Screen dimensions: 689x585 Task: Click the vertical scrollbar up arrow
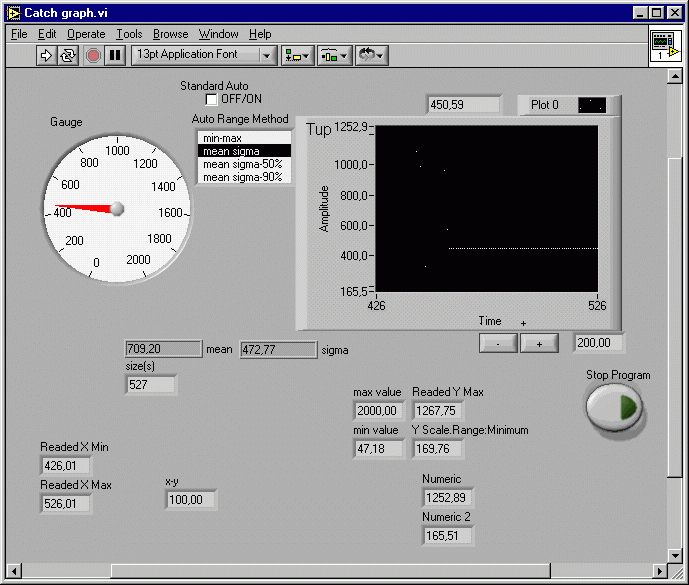[675, 76]
